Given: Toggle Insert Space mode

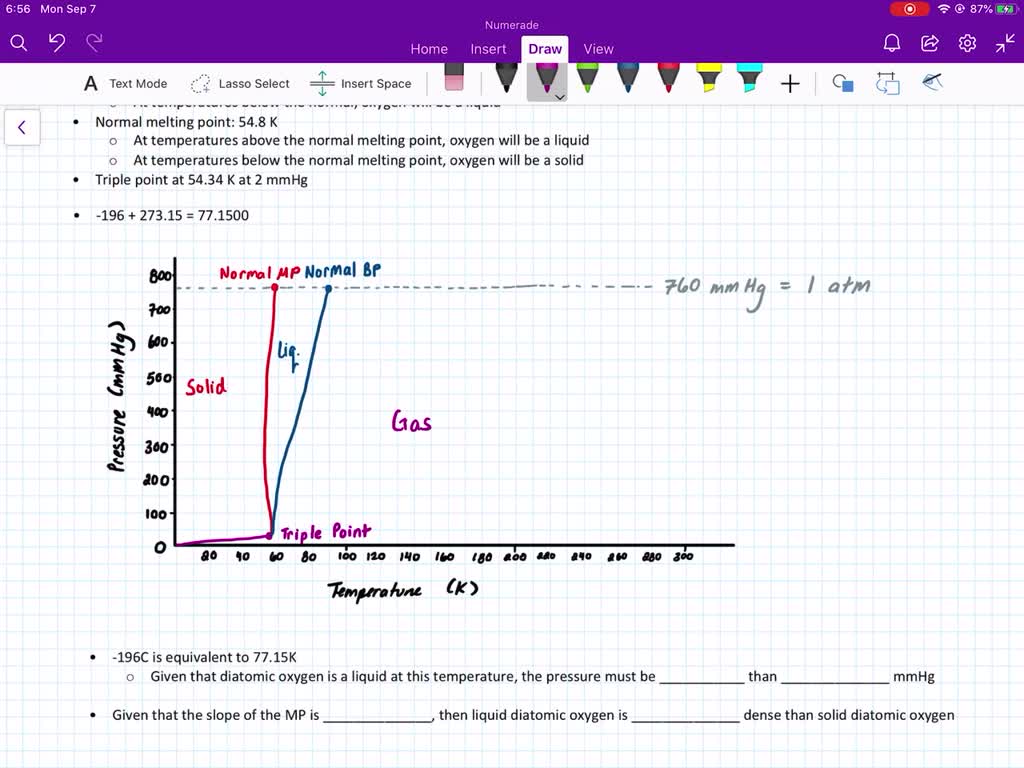Looking at the screenshot, I should coord(361,83).
